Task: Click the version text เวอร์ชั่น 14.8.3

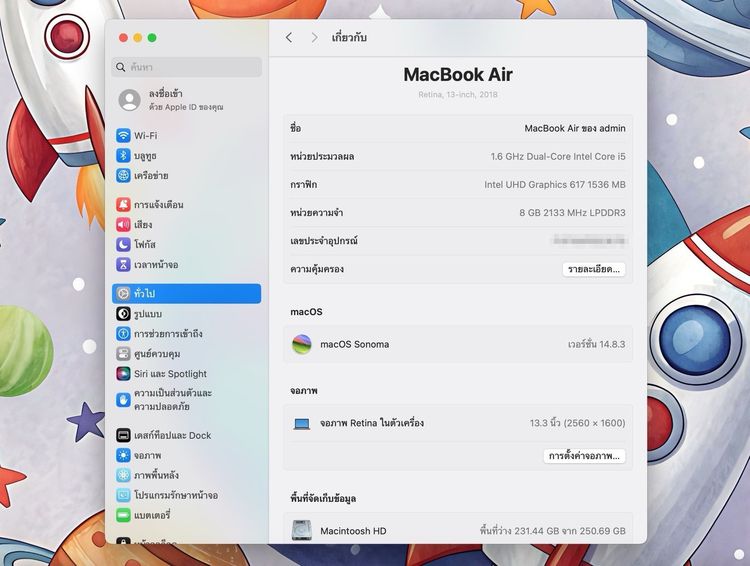Action: [596, 344]
